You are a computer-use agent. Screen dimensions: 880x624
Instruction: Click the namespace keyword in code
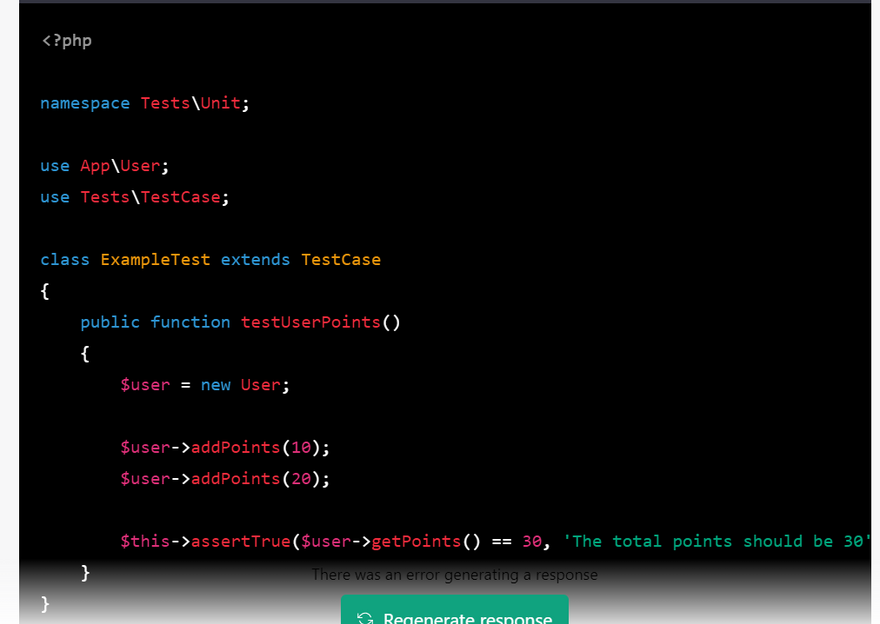click(85, 103)
